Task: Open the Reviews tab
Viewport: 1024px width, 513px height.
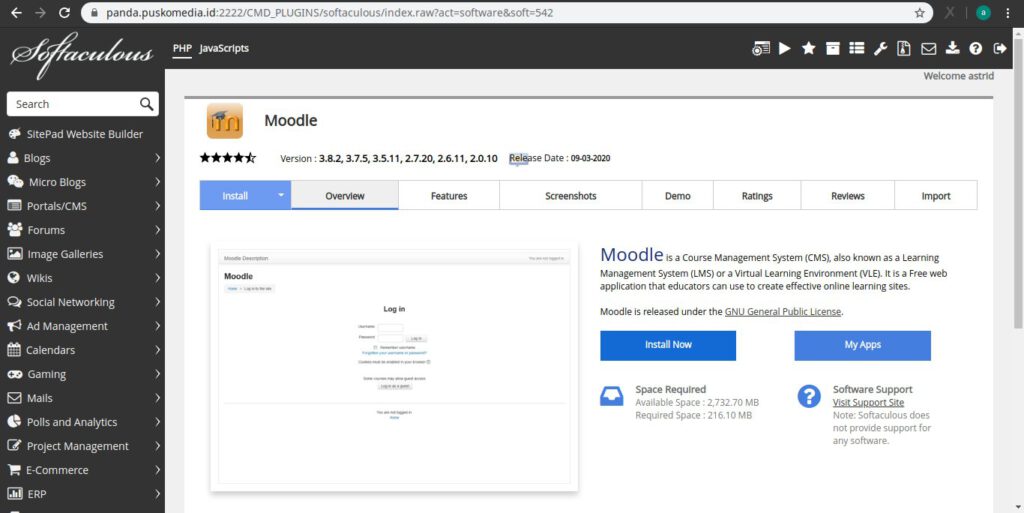Action: [x=848, y=195]
